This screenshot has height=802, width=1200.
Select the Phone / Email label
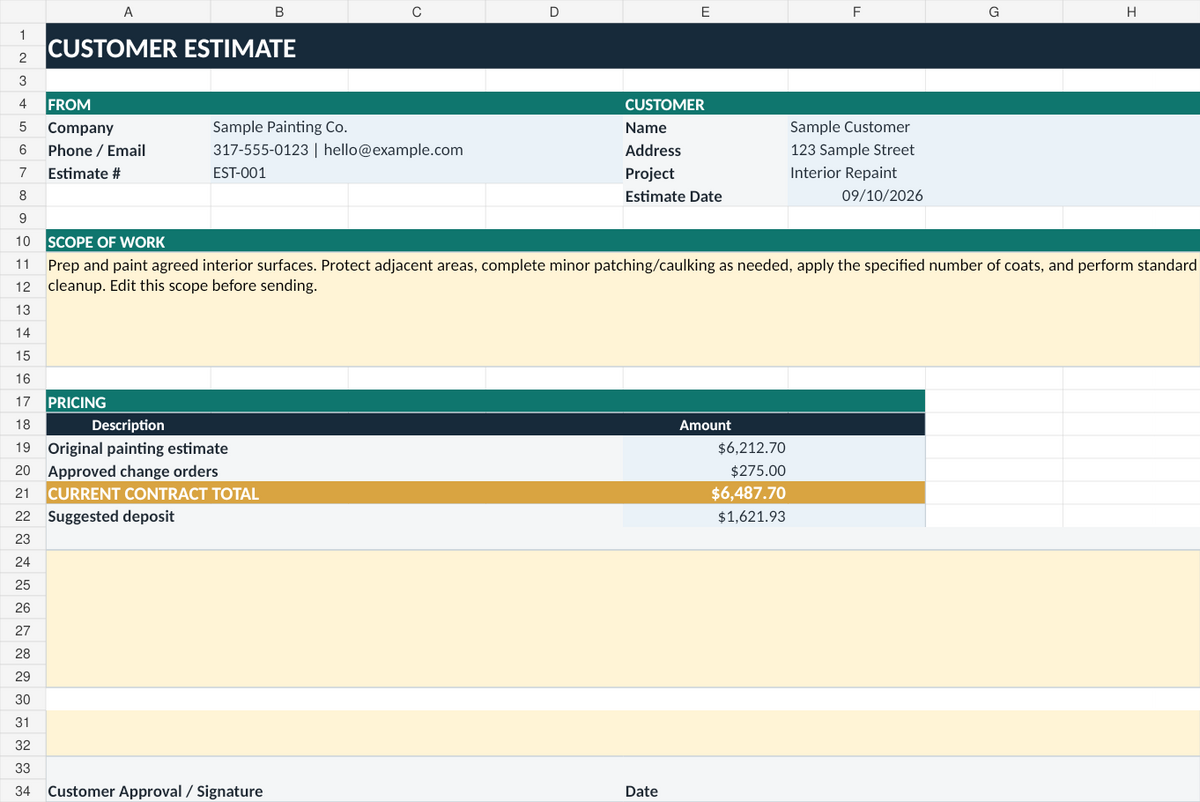[128, 150]
